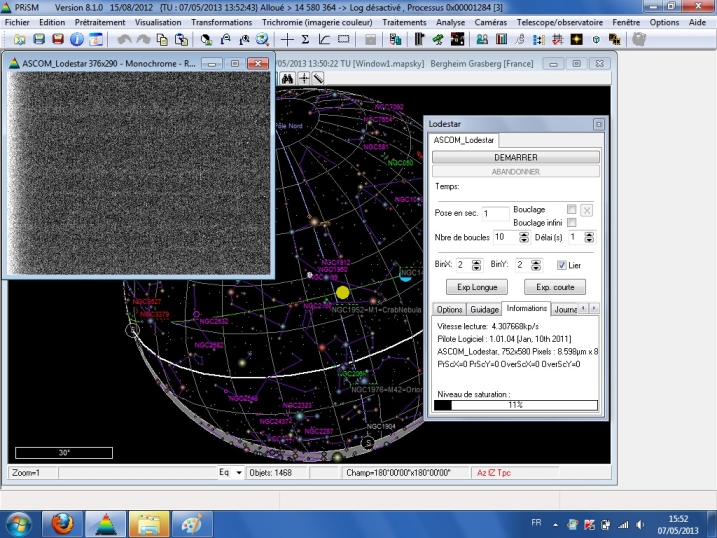Click the blue floppy disk save icon

coord(39,39)
